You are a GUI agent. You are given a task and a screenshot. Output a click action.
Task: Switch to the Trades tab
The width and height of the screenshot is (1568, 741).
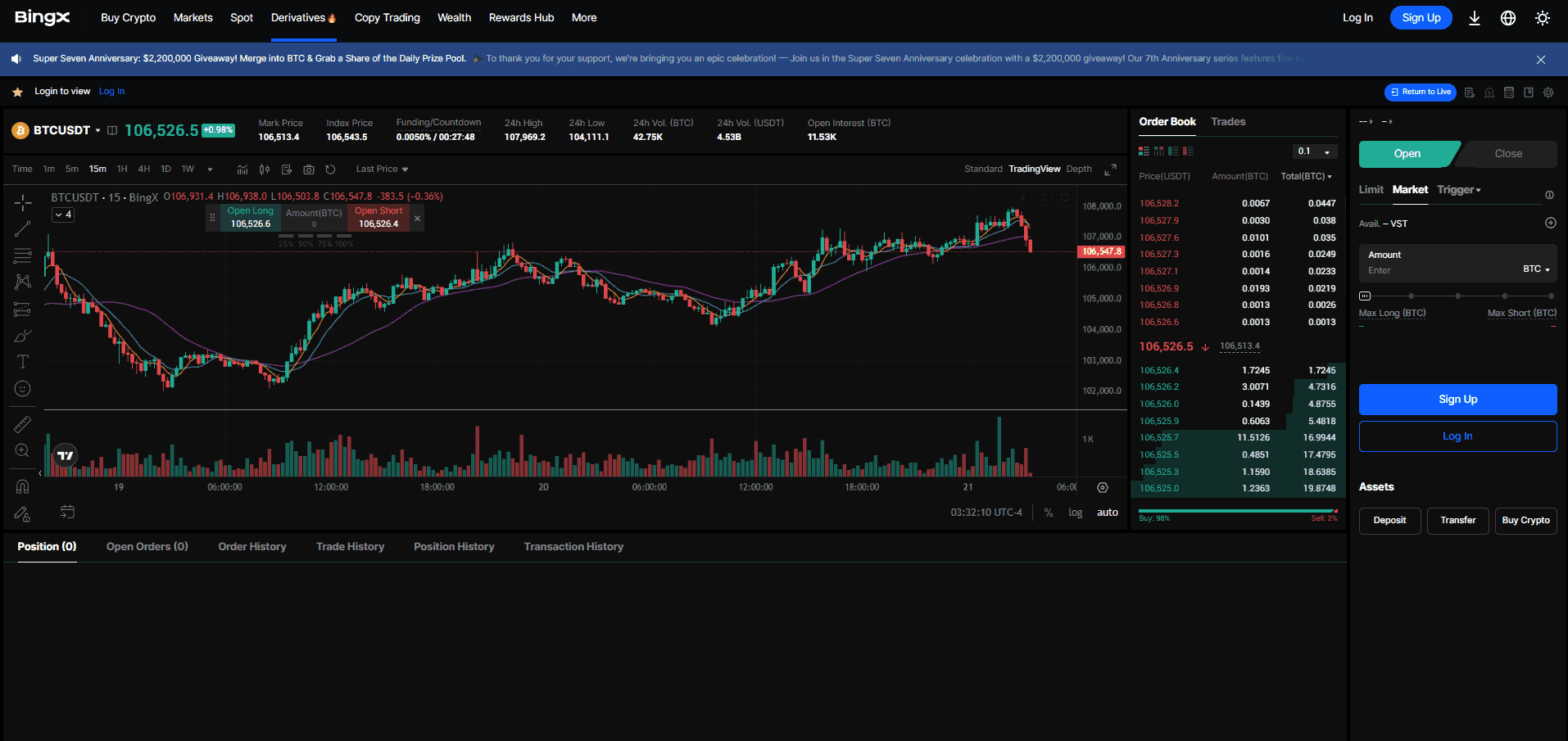point(1228,121)
